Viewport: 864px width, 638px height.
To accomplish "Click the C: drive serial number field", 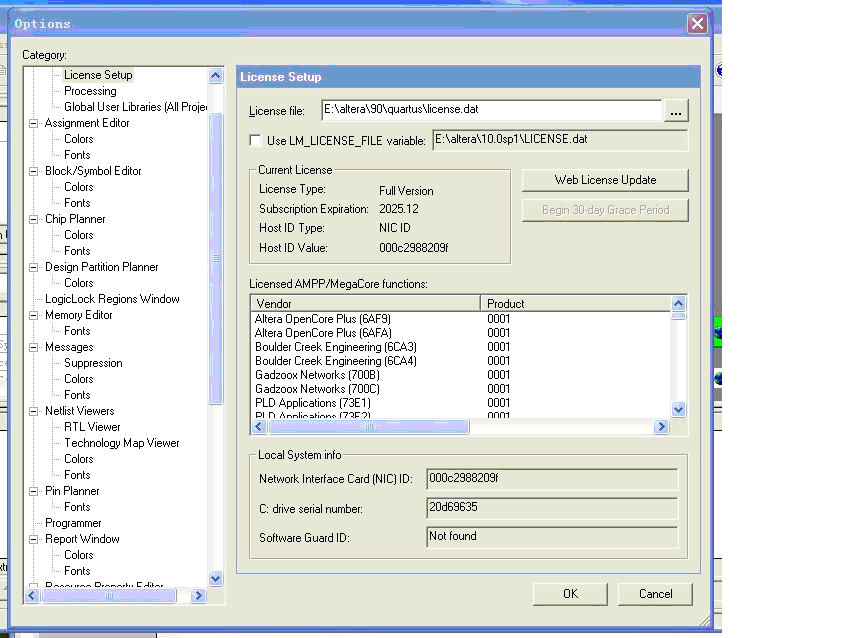I will (x=552, y=508).
